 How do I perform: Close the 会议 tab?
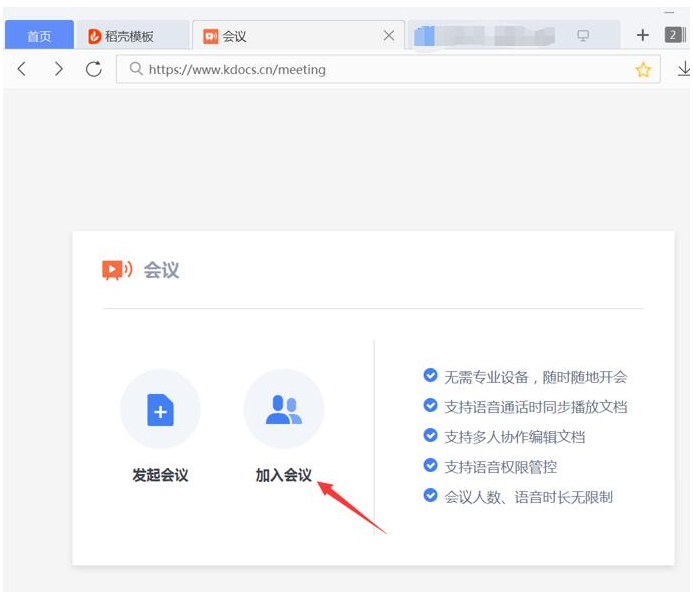tap(389, 35)
